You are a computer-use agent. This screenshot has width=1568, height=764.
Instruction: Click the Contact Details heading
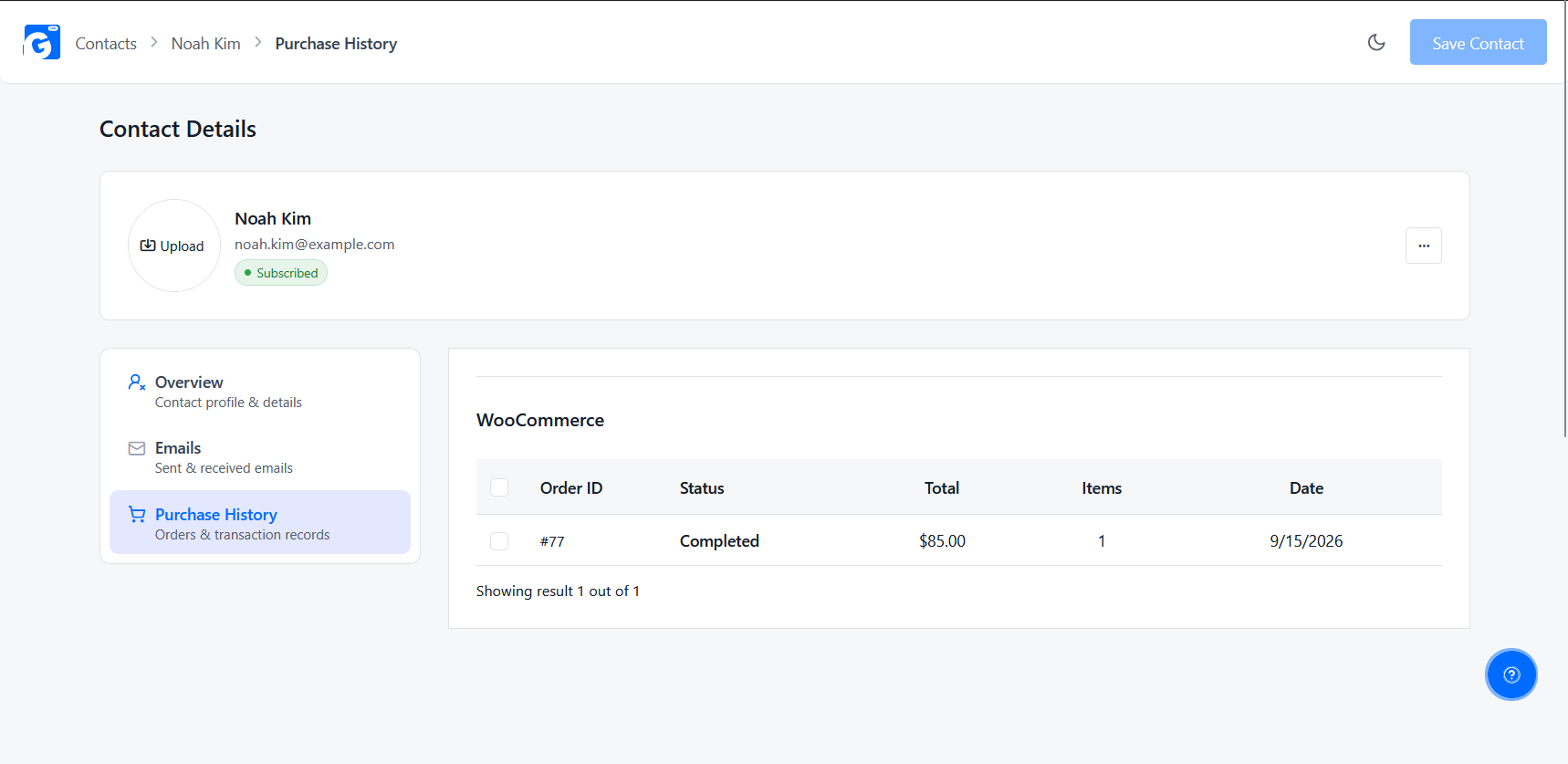tap(178, 130)
